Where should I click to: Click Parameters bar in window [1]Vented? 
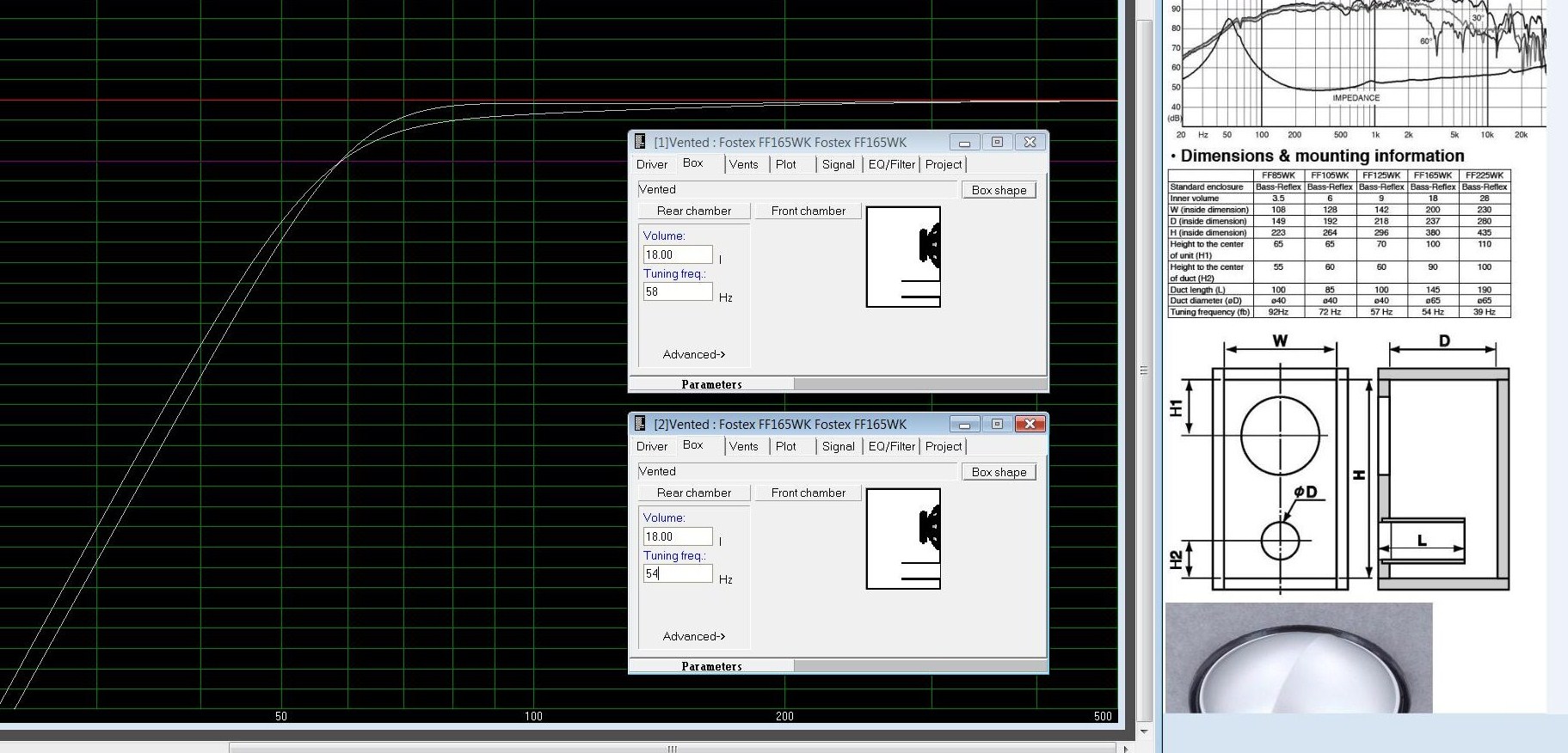711,384
